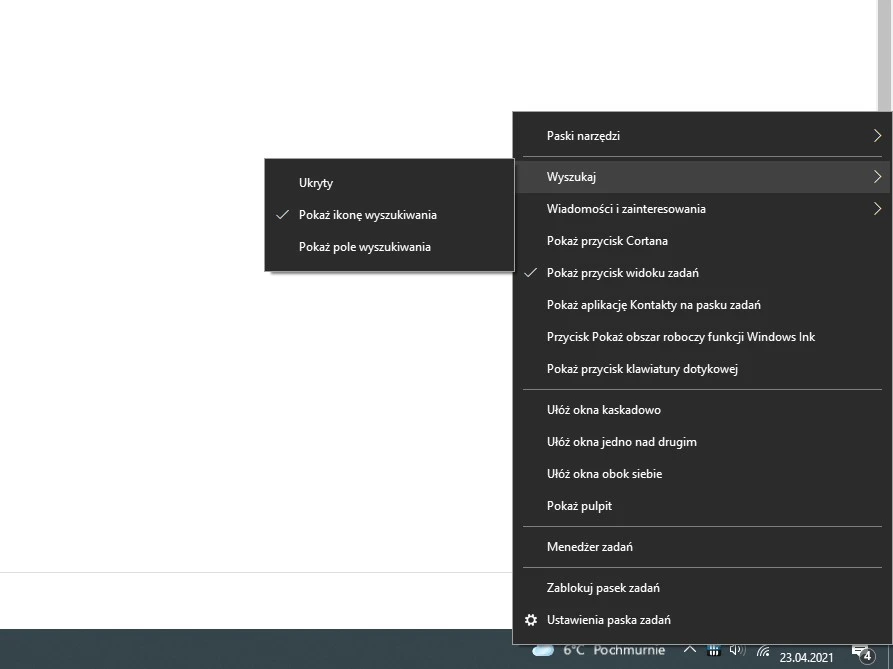This screenshot has width=893, height=669.
Task: Open Ustawienia paska zadań
Action: [x=609, y=619]
